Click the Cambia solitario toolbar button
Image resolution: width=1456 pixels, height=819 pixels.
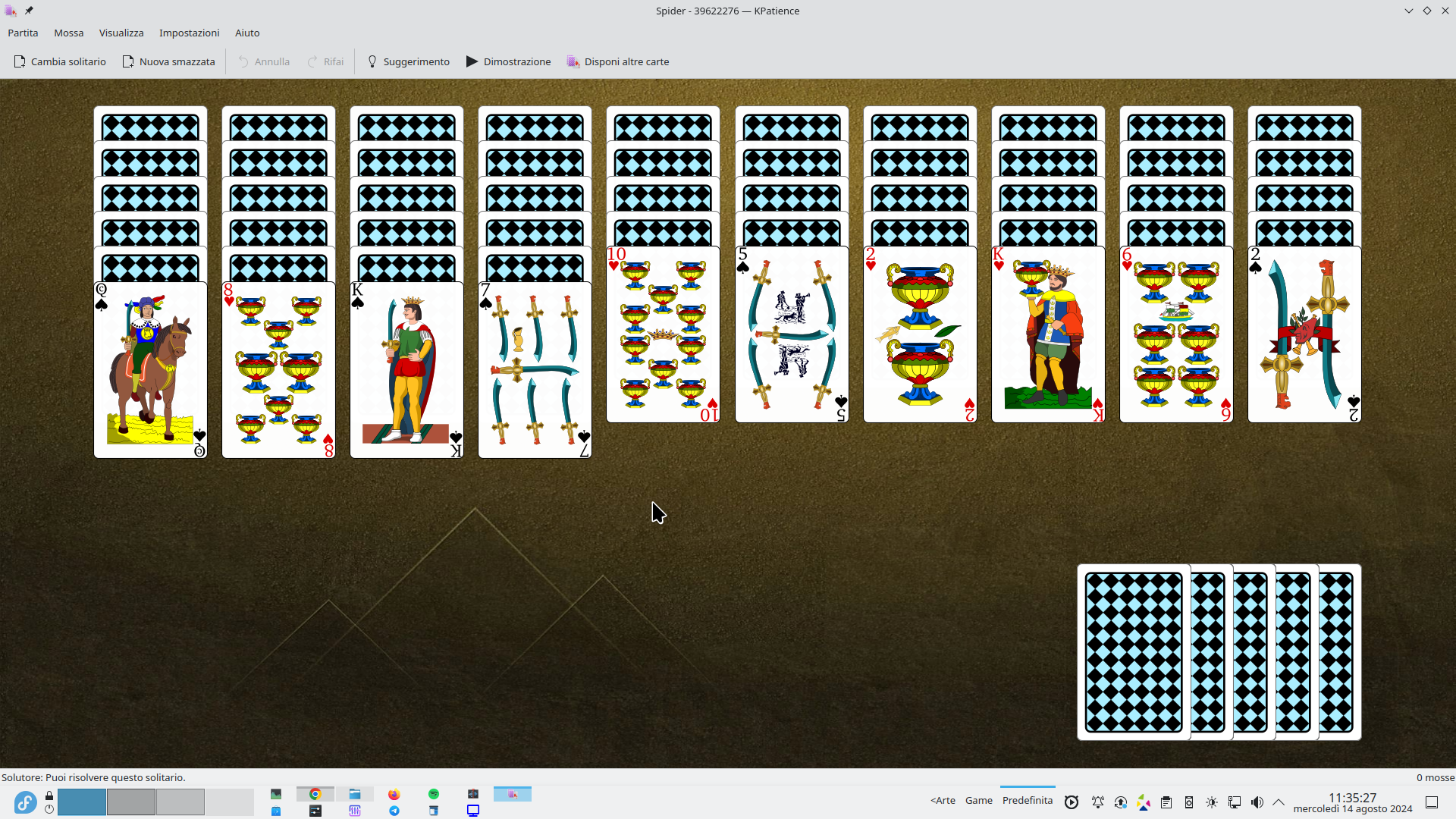(x=60, y=61)
